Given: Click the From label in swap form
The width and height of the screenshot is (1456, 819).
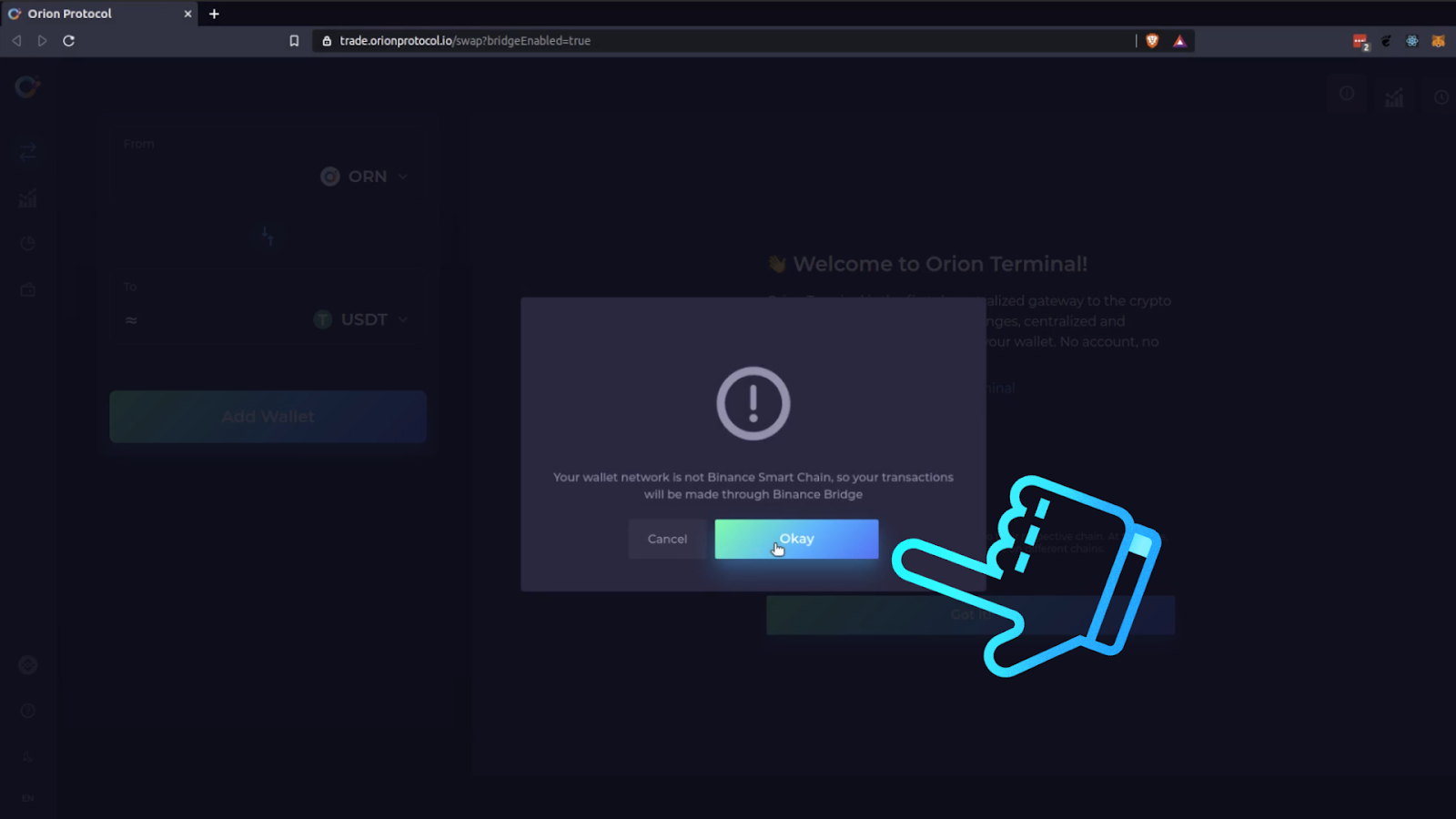Looking at the screenshot, I should tap(139, 144).
